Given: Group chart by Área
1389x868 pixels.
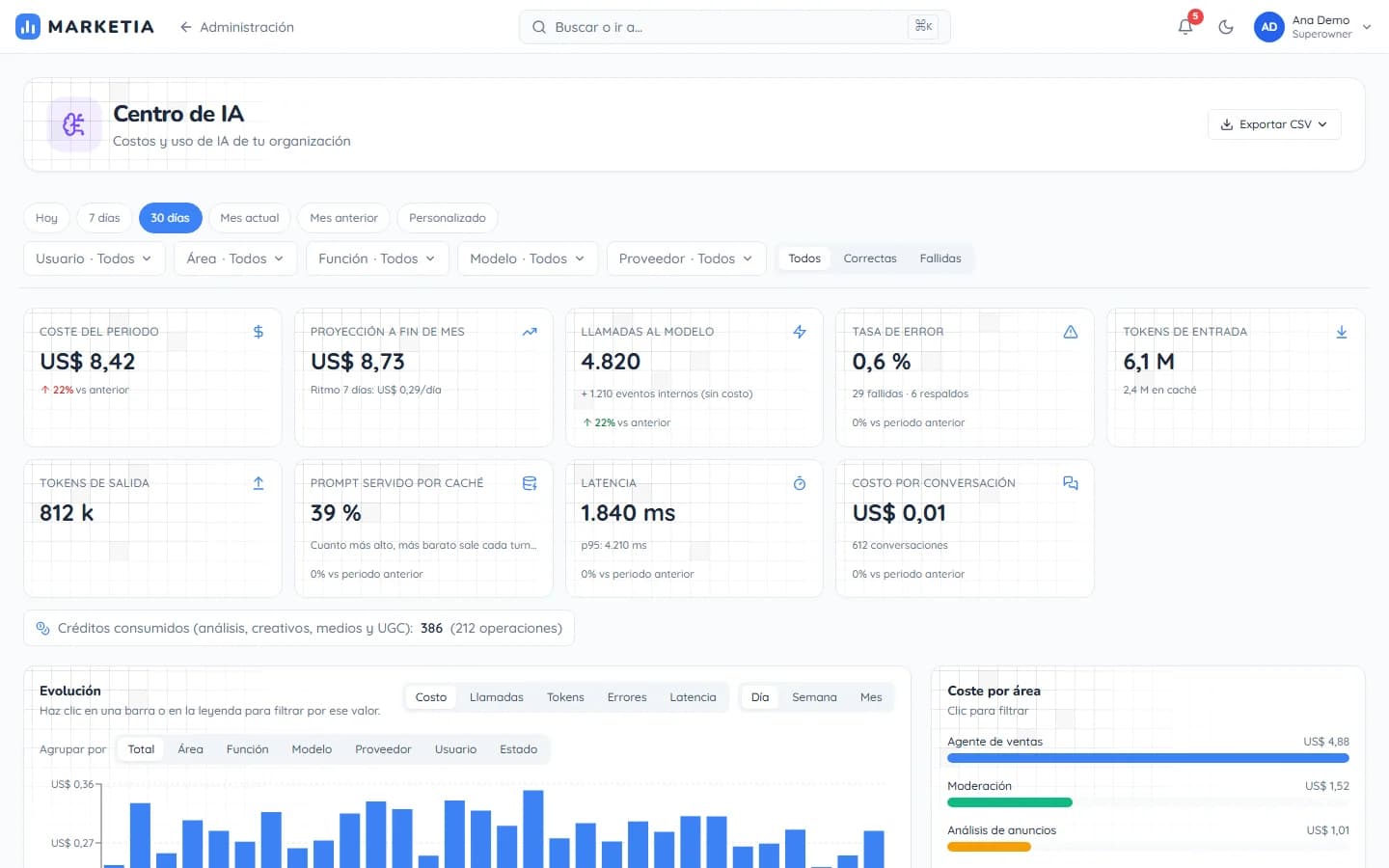Looking at the screenshot, I should (x=190, y=749).
